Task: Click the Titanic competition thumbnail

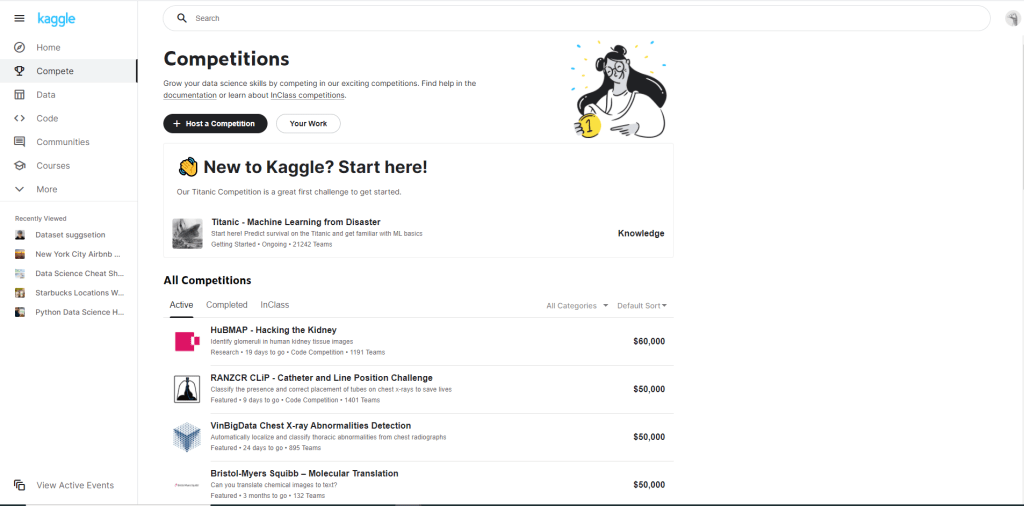Action: coord(187,233)
